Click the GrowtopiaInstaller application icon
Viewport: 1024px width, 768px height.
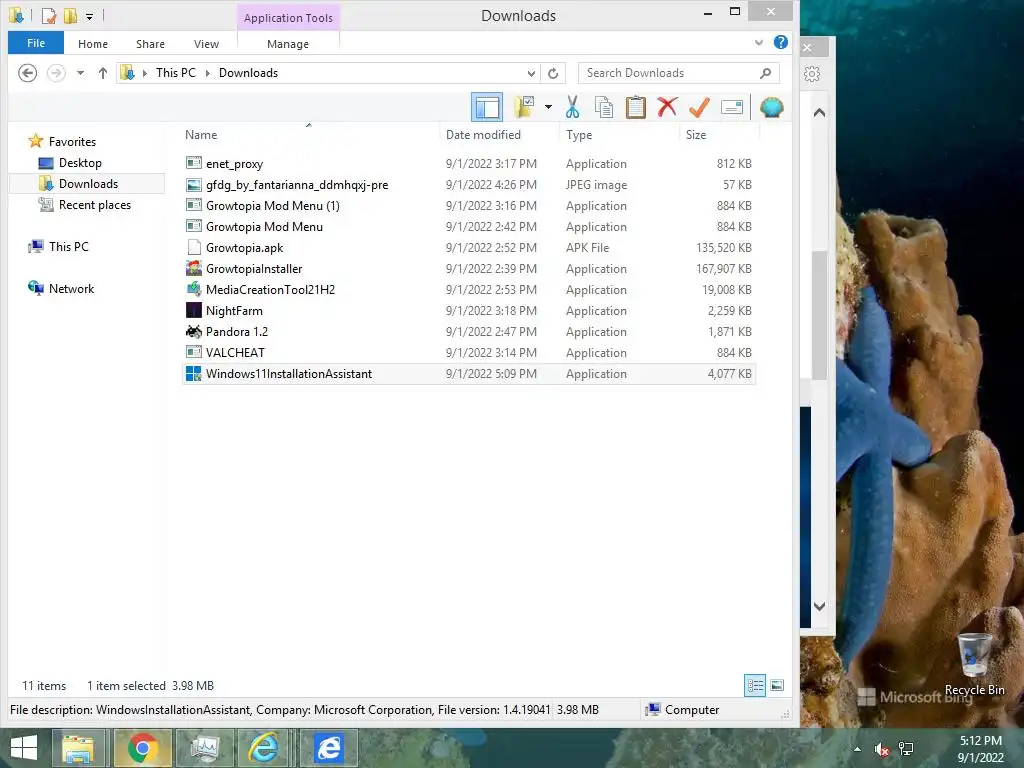click(x=193, y=268)
